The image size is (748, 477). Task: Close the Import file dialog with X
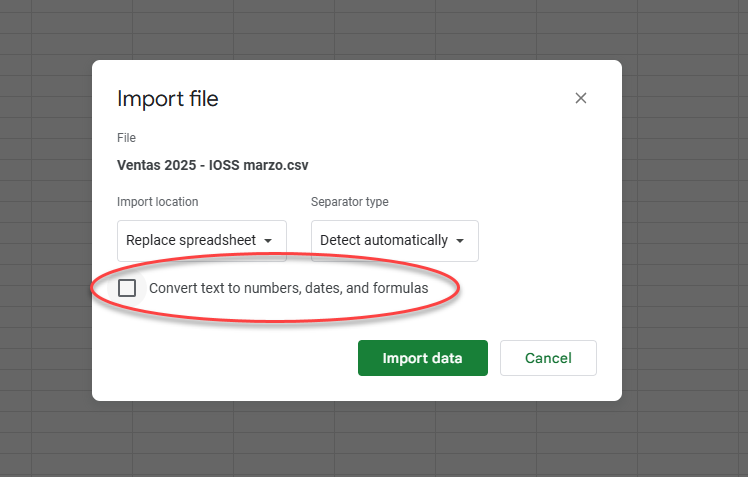click(581, 98)
